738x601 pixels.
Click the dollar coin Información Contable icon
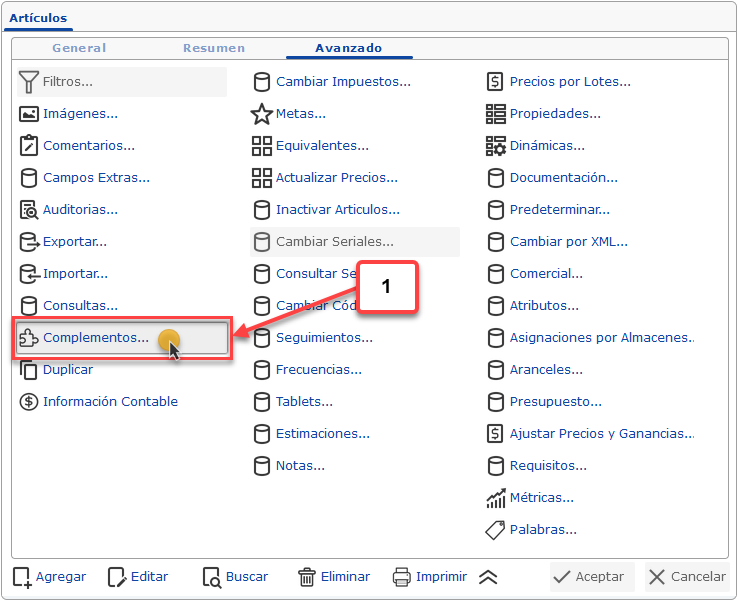coord(29,401)
